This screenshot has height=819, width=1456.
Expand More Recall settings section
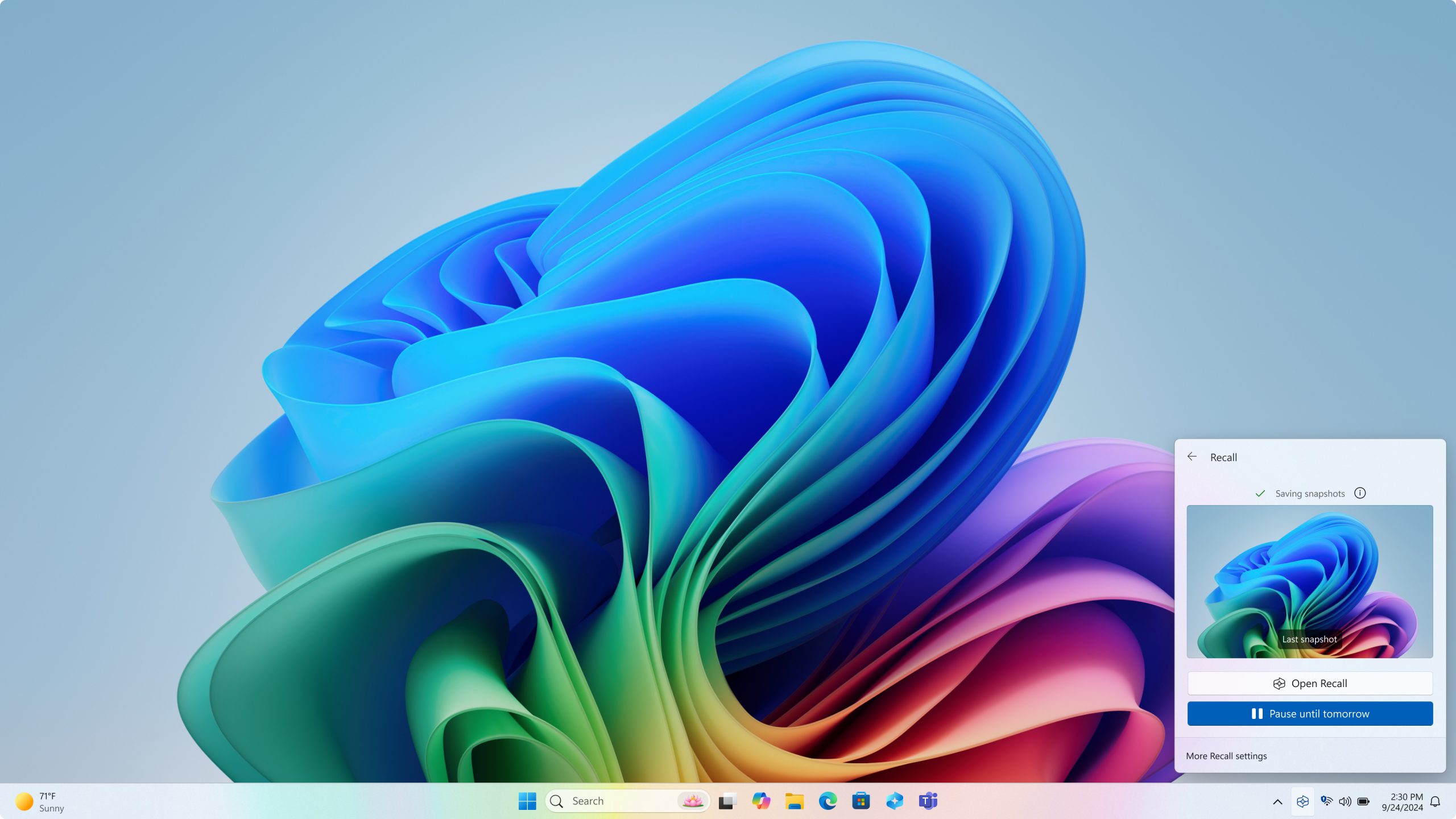click(x=1225, y=756)
